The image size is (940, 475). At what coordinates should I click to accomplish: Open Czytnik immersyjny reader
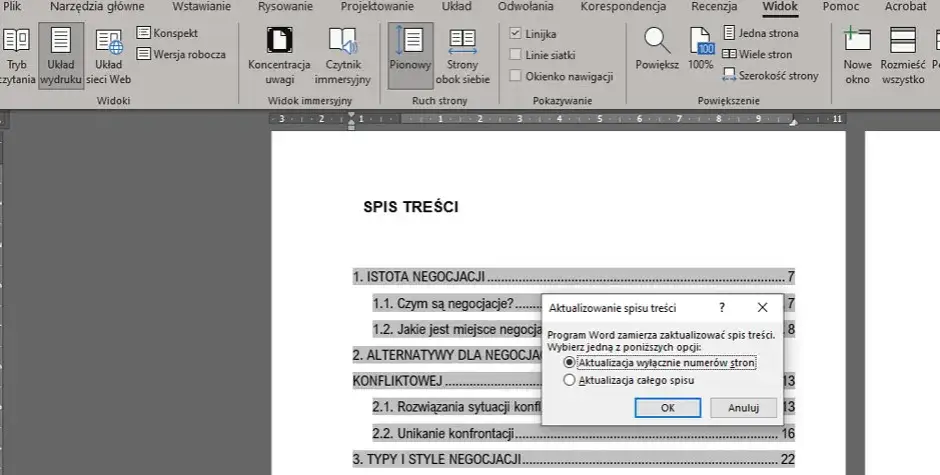coord(343,56)
